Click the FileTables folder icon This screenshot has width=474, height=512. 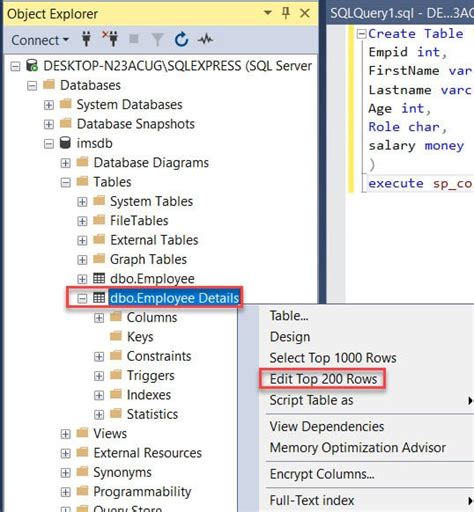(99, 220)
